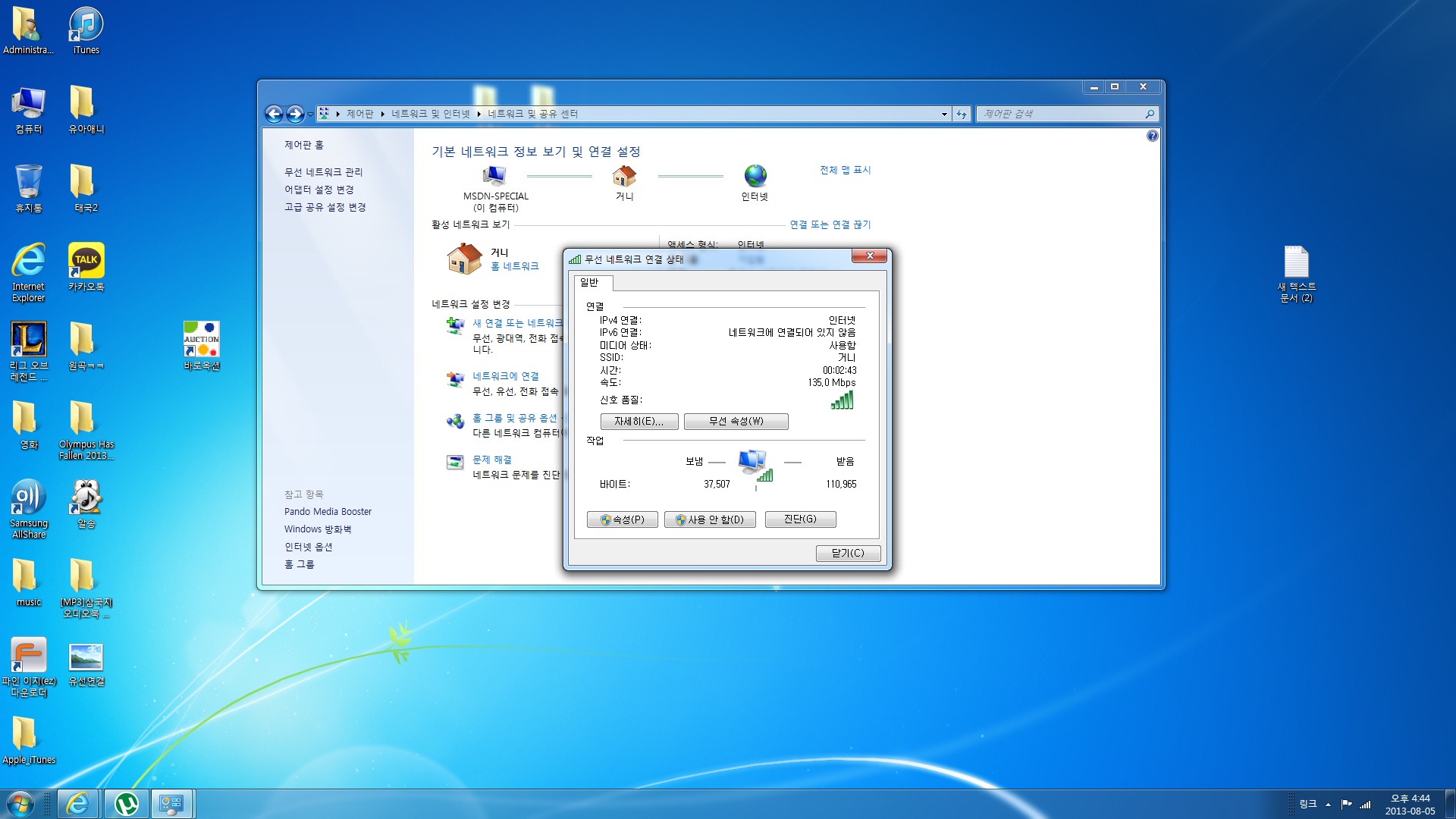Select the 바로옥션 Auction shortcut icon

point(201,346)
